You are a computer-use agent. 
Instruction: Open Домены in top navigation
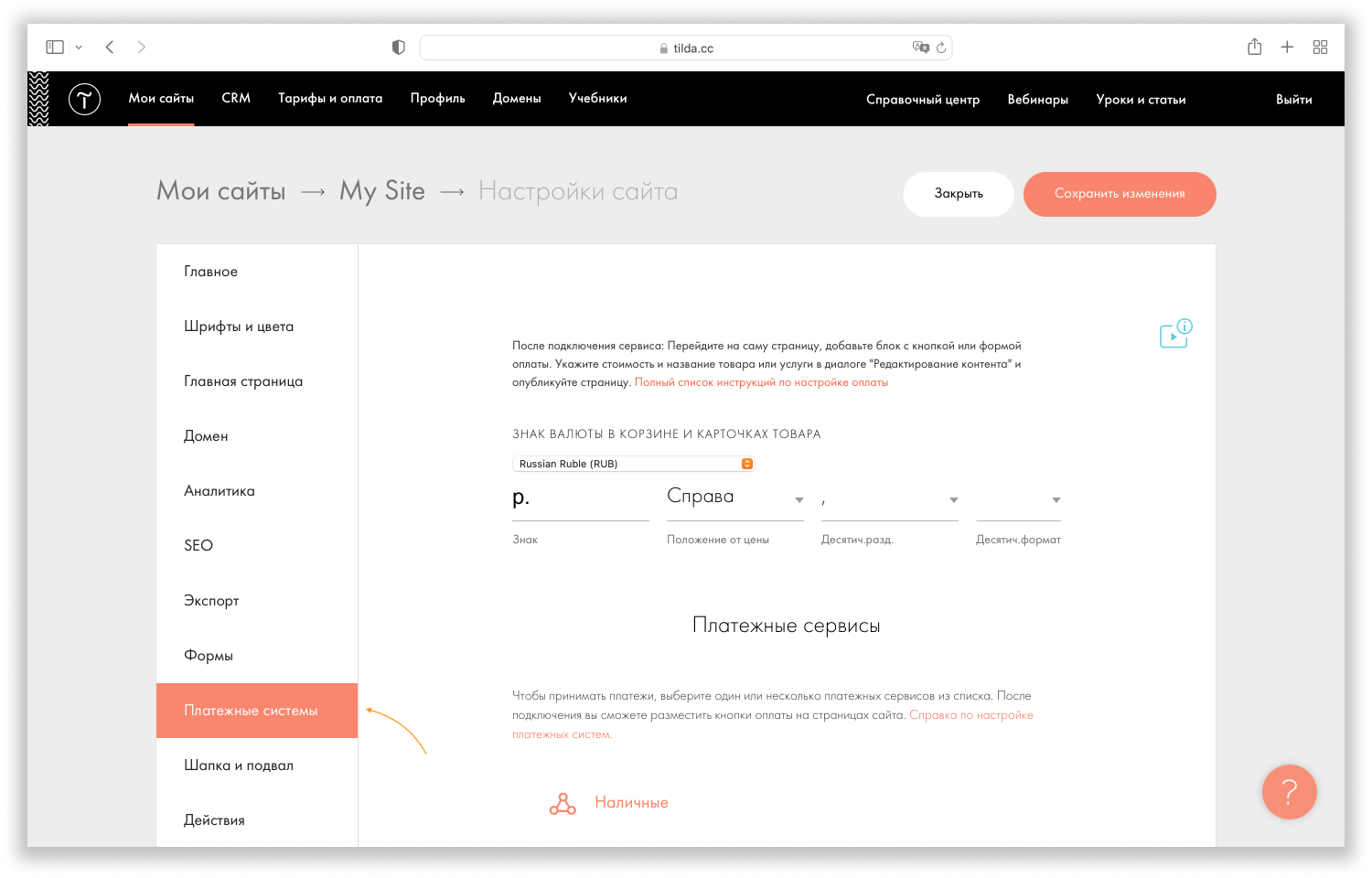pos(517,98)
